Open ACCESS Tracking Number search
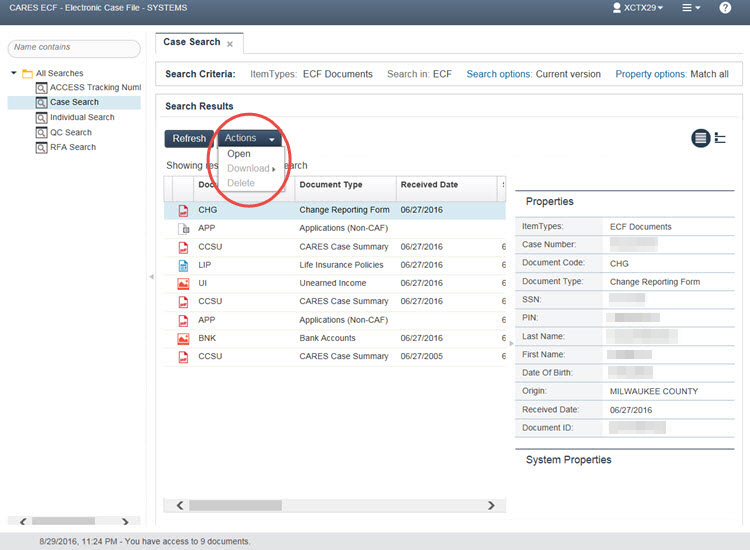 (x=95, y=87)
